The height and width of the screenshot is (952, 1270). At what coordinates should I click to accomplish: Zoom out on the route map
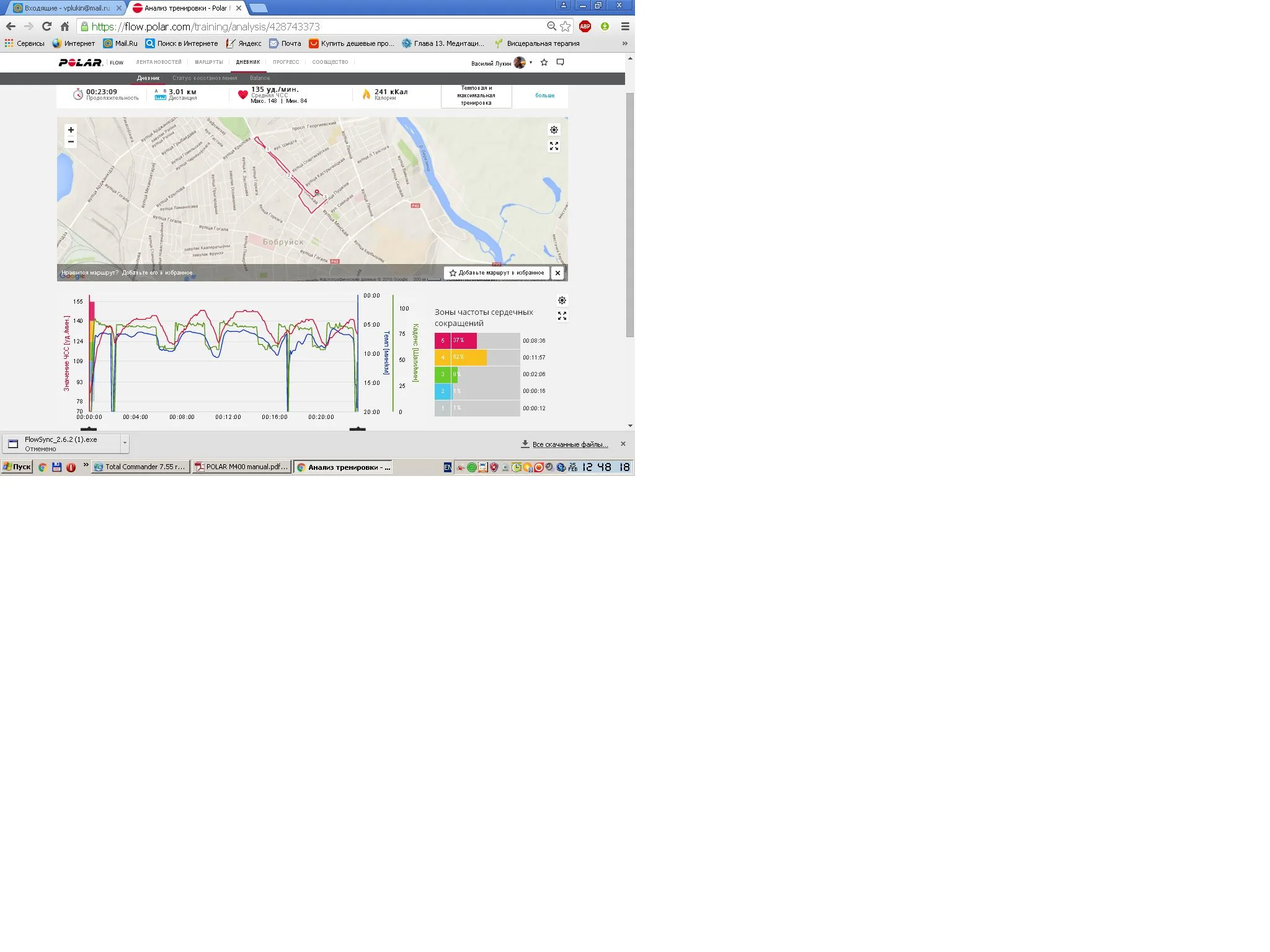pos(71,142)
